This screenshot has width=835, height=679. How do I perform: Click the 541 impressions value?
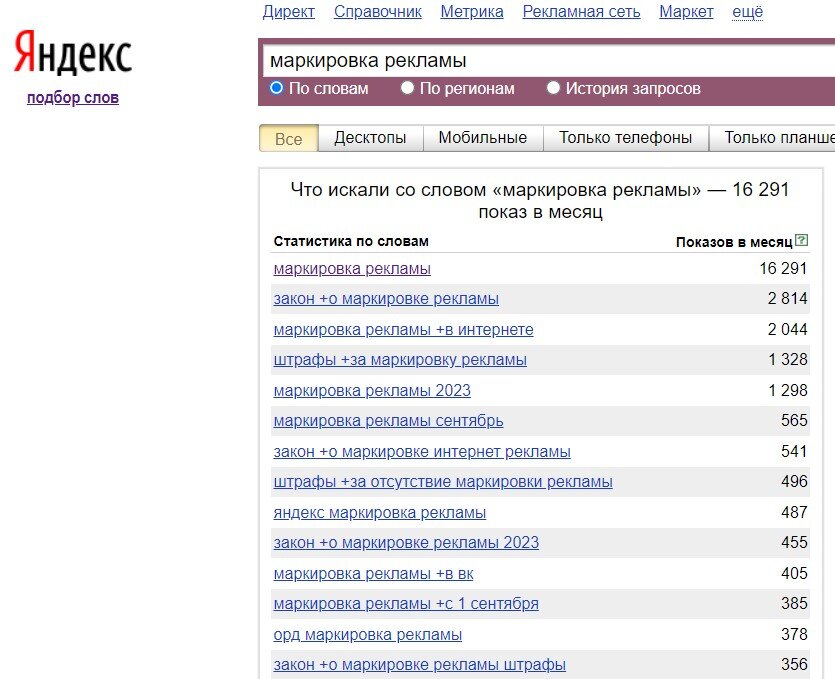tap(795, 451)
